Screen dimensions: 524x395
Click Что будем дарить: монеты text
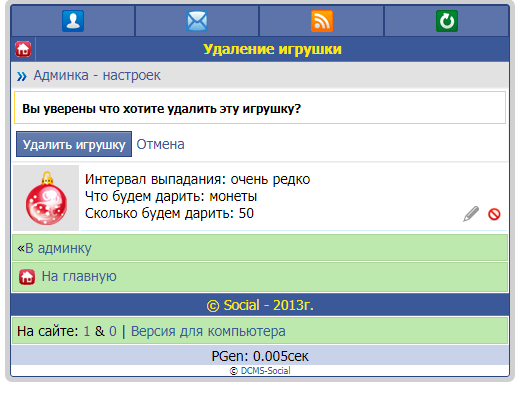click(171, 196)
